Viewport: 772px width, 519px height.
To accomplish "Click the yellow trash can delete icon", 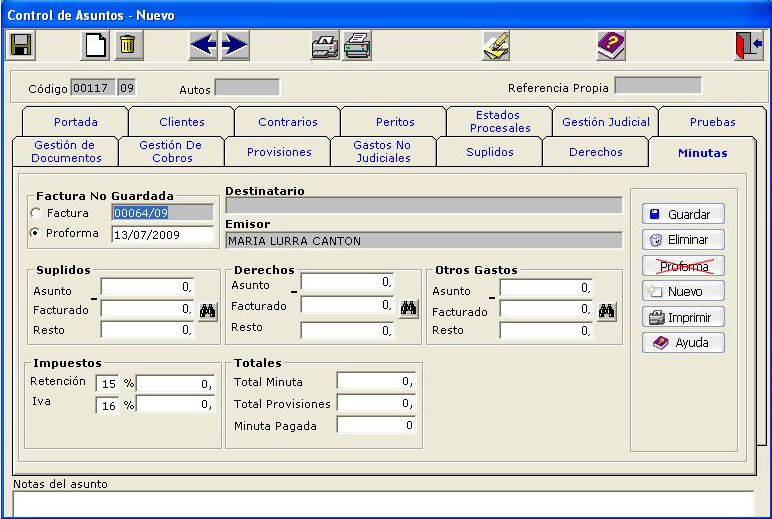I will [x=126, y=45].
